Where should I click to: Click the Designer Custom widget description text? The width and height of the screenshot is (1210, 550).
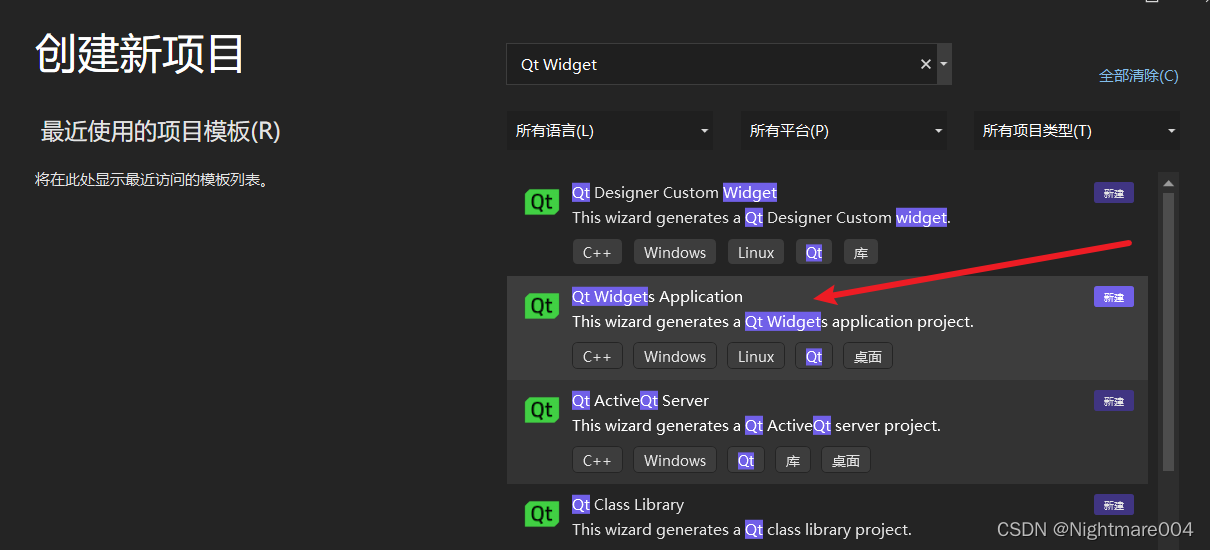[761, 218]
